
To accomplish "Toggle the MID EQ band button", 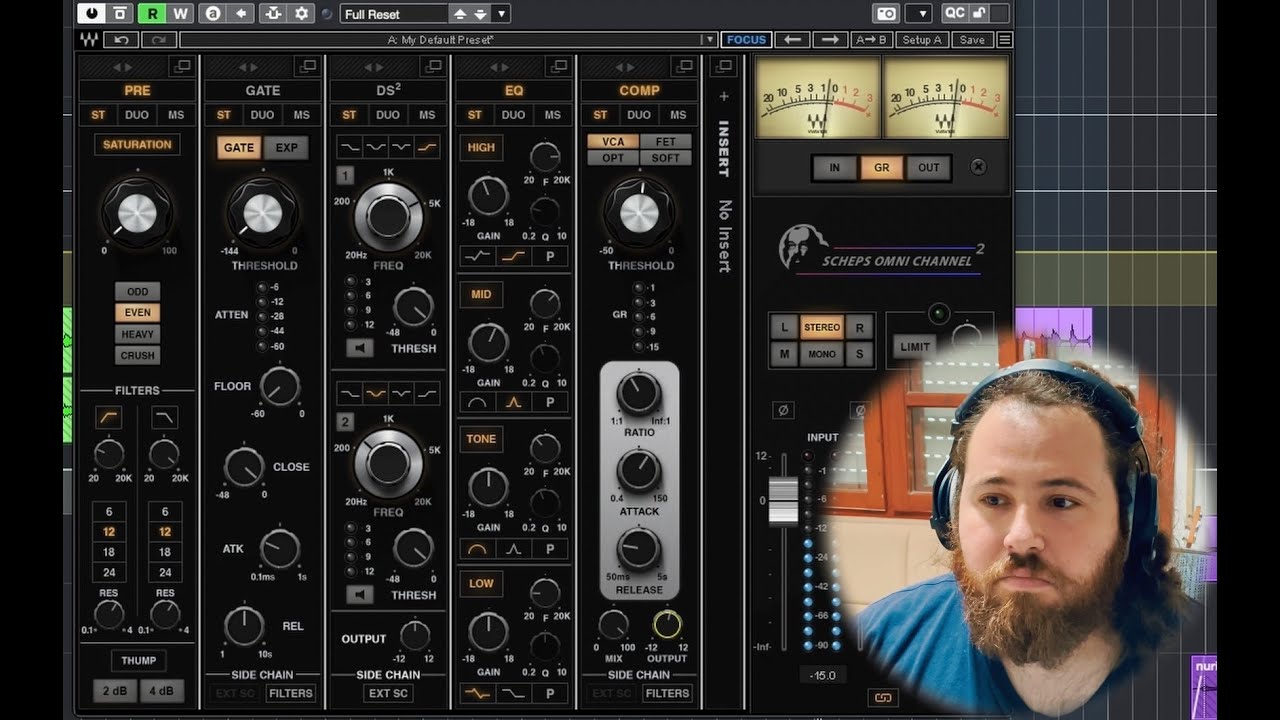I will pos(481,294).
